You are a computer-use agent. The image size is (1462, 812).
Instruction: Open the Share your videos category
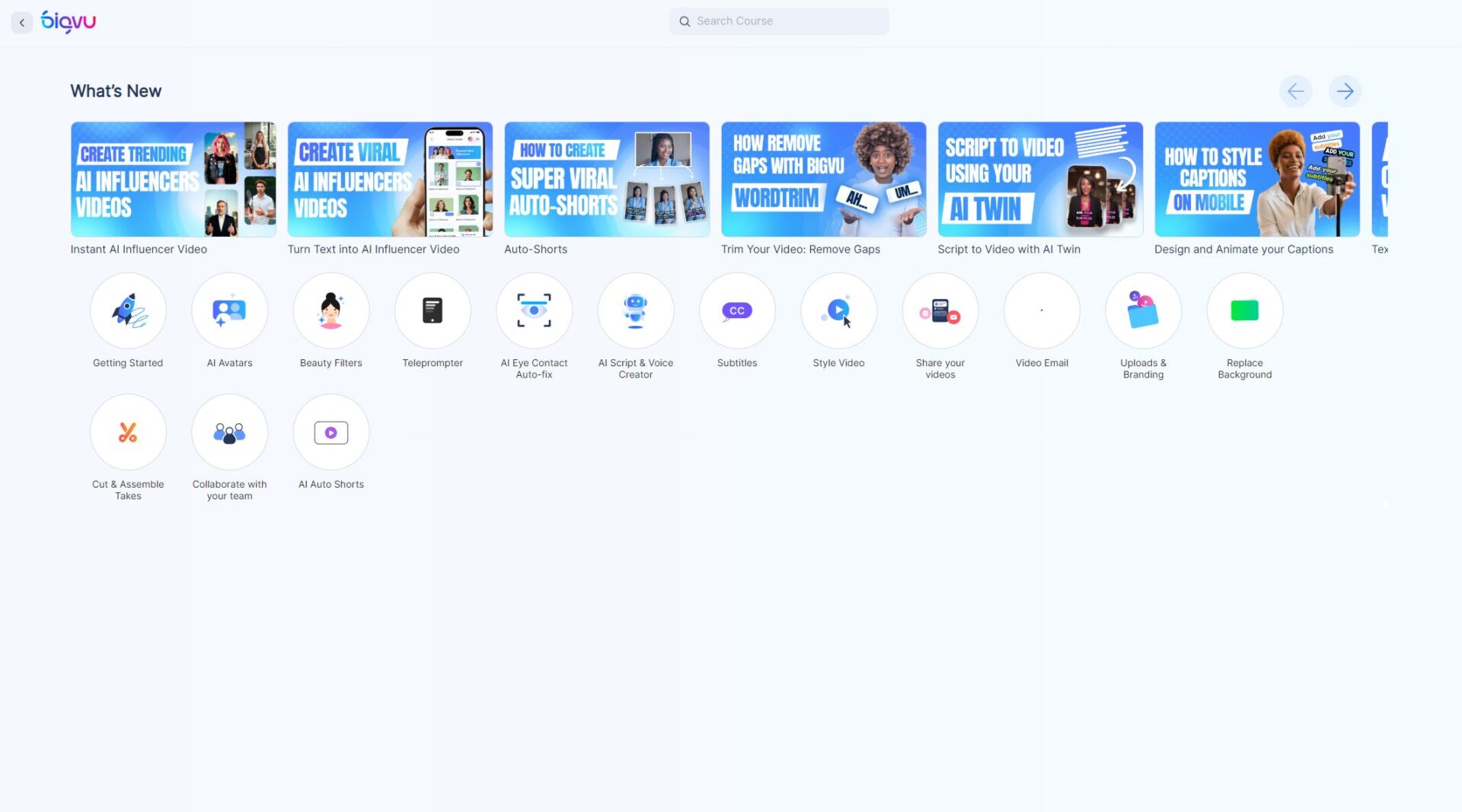pyautogui.click(x=940, y=310)
